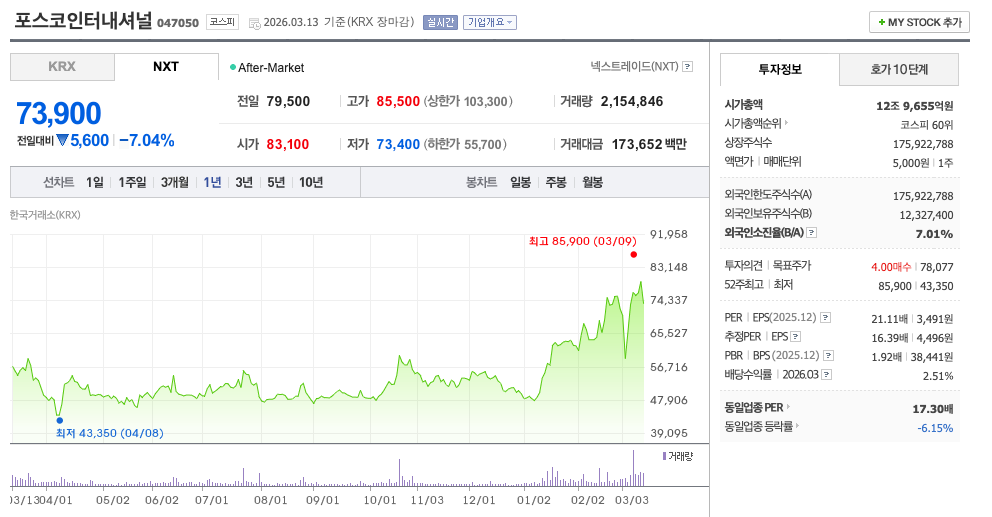This screenshot has width=992, height=517.
Task: Click the 외국인소진율 value 7.01%
Action: [x=934, y=234]
